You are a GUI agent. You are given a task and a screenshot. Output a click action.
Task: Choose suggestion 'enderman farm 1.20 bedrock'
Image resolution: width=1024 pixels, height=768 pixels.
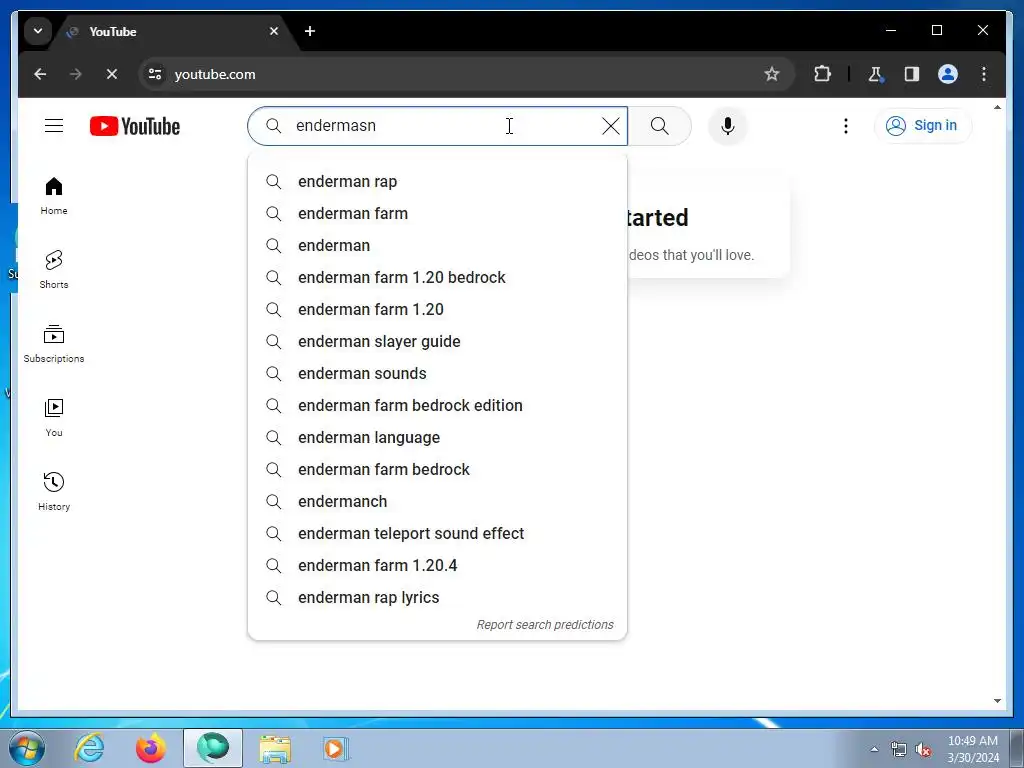[x=438, y=278]
